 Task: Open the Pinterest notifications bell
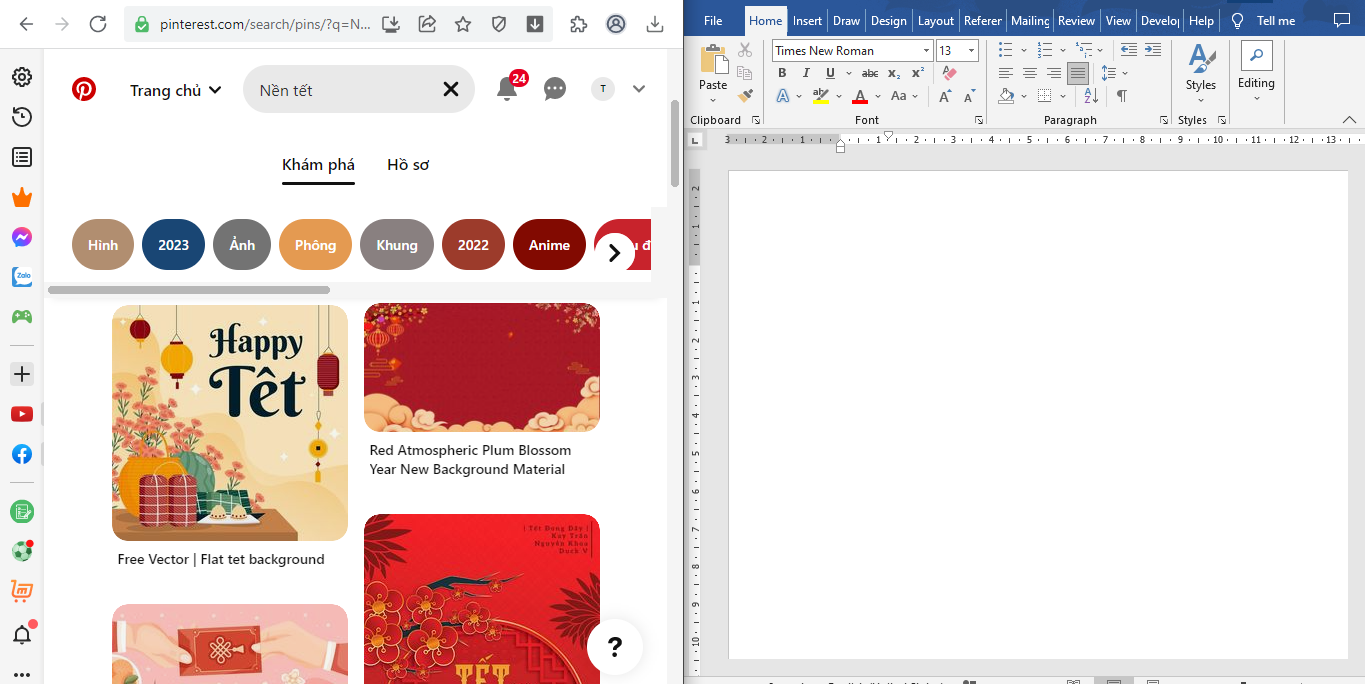tap(507, 90)
